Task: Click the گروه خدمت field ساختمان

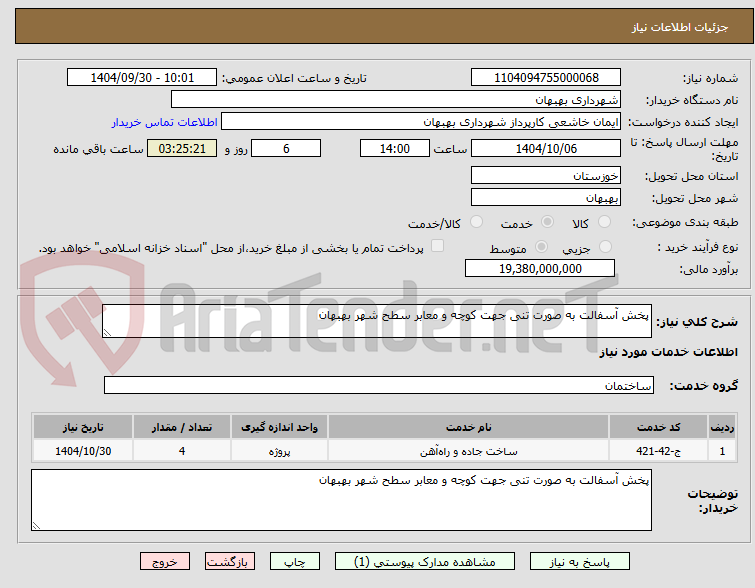Action: [x=379, y=385]
